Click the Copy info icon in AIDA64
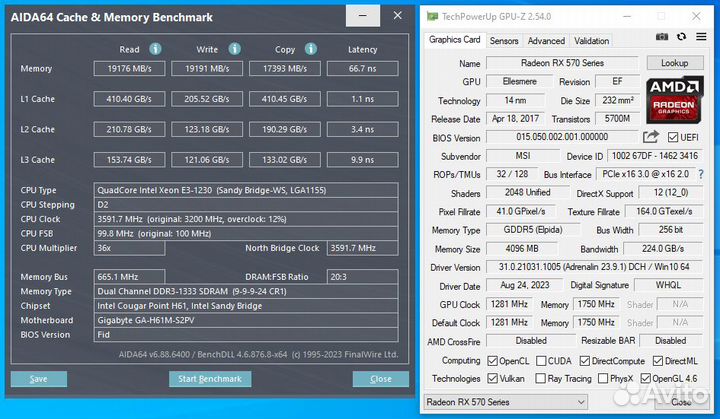The image size is (720, 419). tap(311, 49)
